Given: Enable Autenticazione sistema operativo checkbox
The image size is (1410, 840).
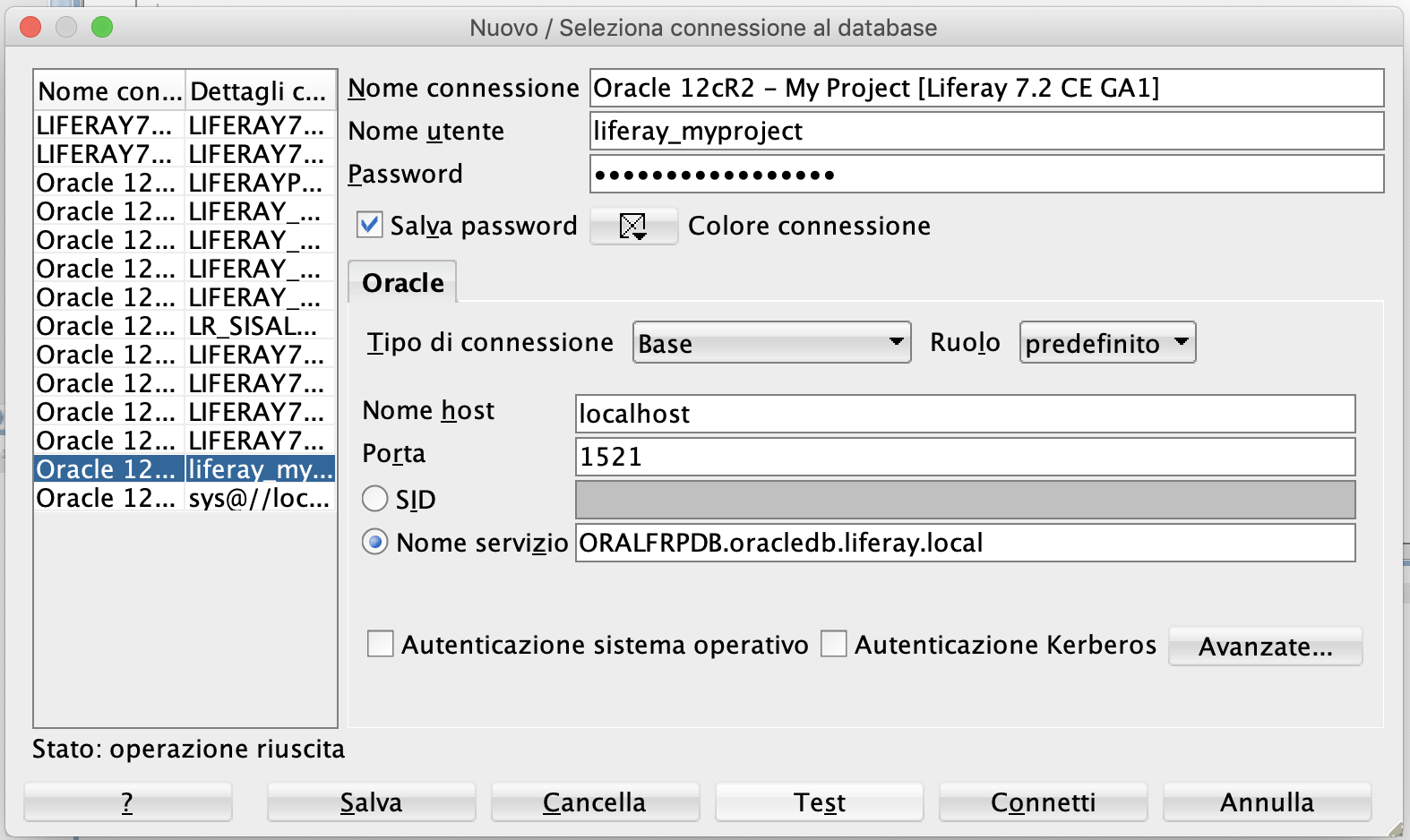Looking at the screenshot, I should [381, 644].
